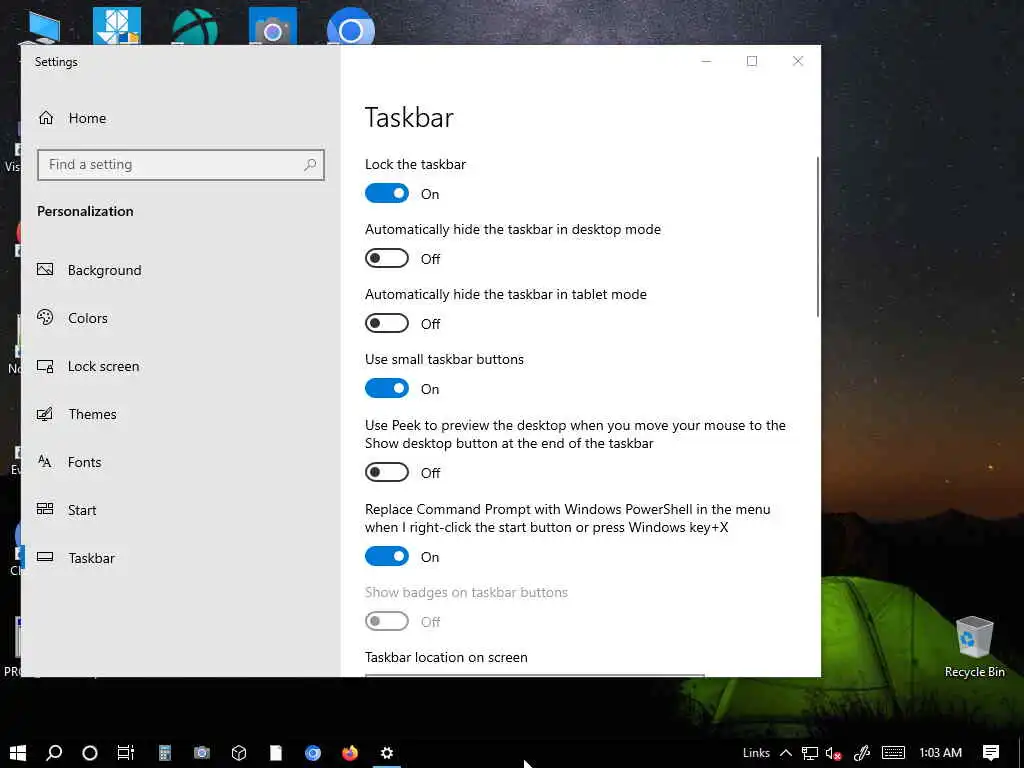The height and width of the screenshot is (768, 1024).
Task: Open the blank document icon on taskbar
Action: coord(276,753)
